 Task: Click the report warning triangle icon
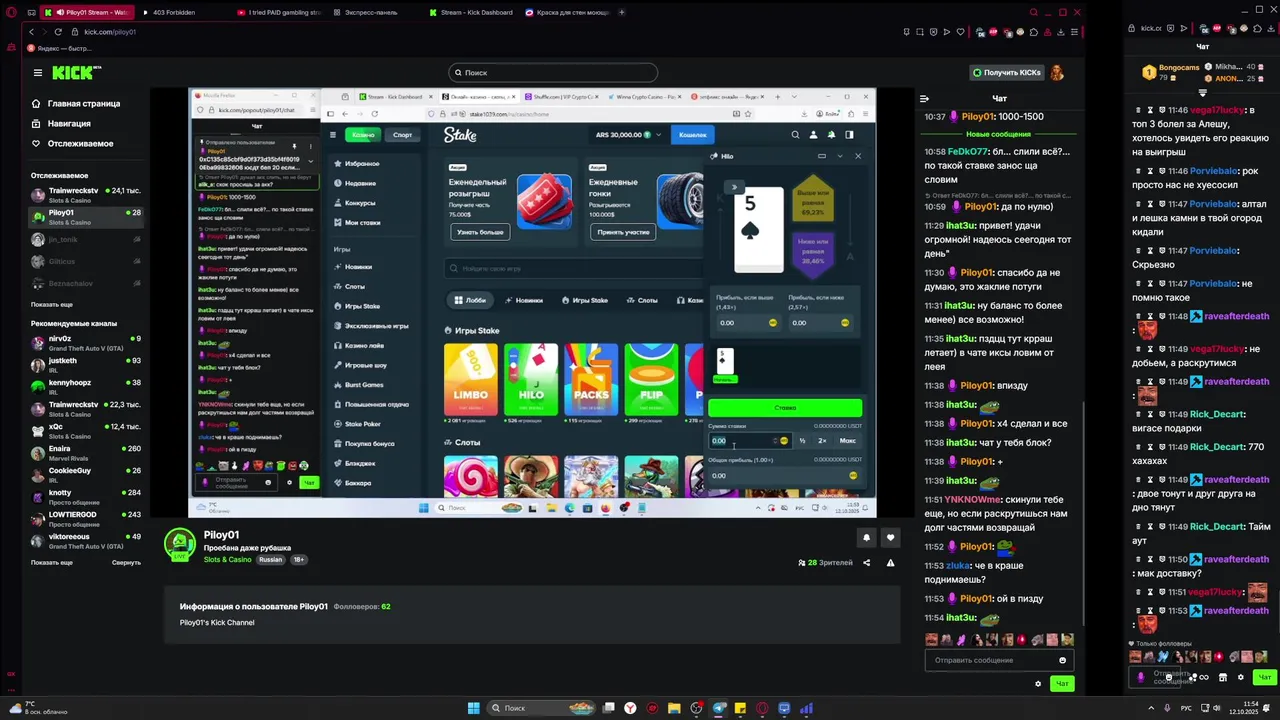(890, 562)
